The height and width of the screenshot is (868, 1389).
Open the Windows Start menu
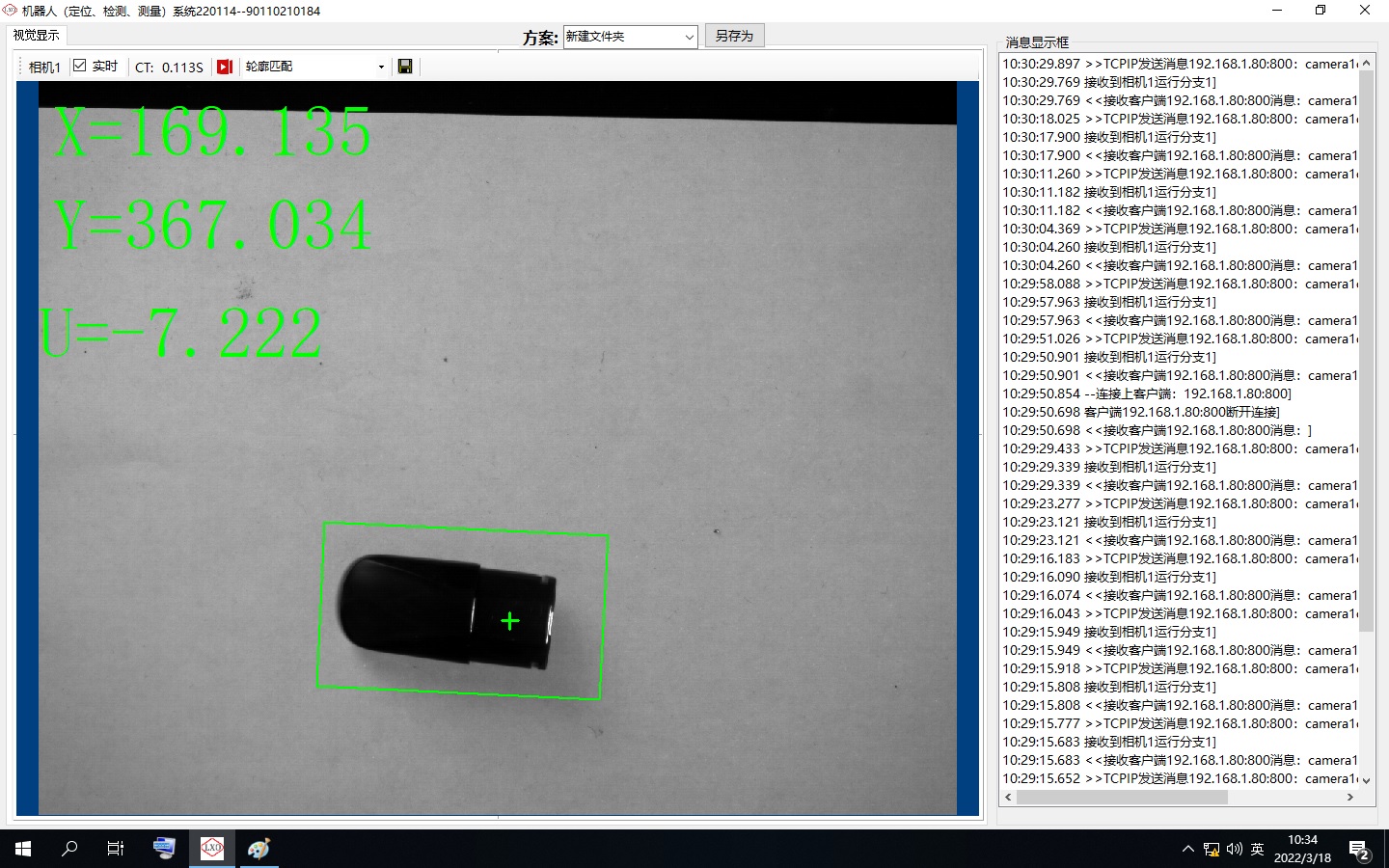(23, 849)
